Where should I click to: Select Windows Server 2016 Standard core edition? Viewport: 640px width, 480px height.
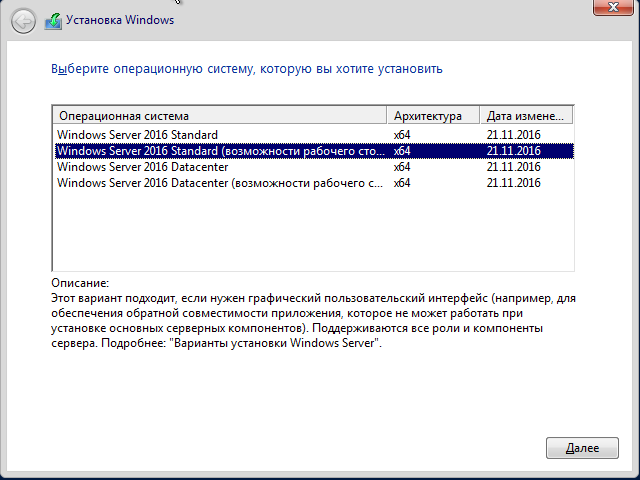138,135
